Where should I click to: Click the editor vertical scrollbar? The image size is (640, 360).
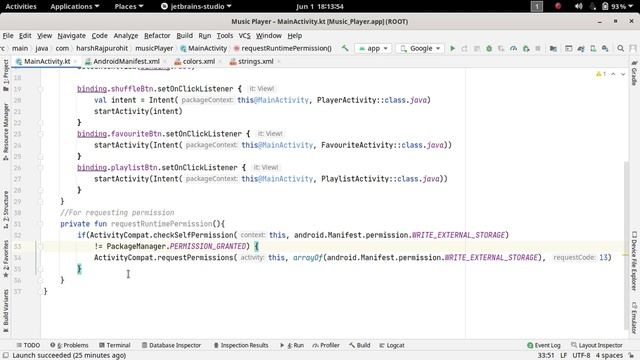pos(626,245)
